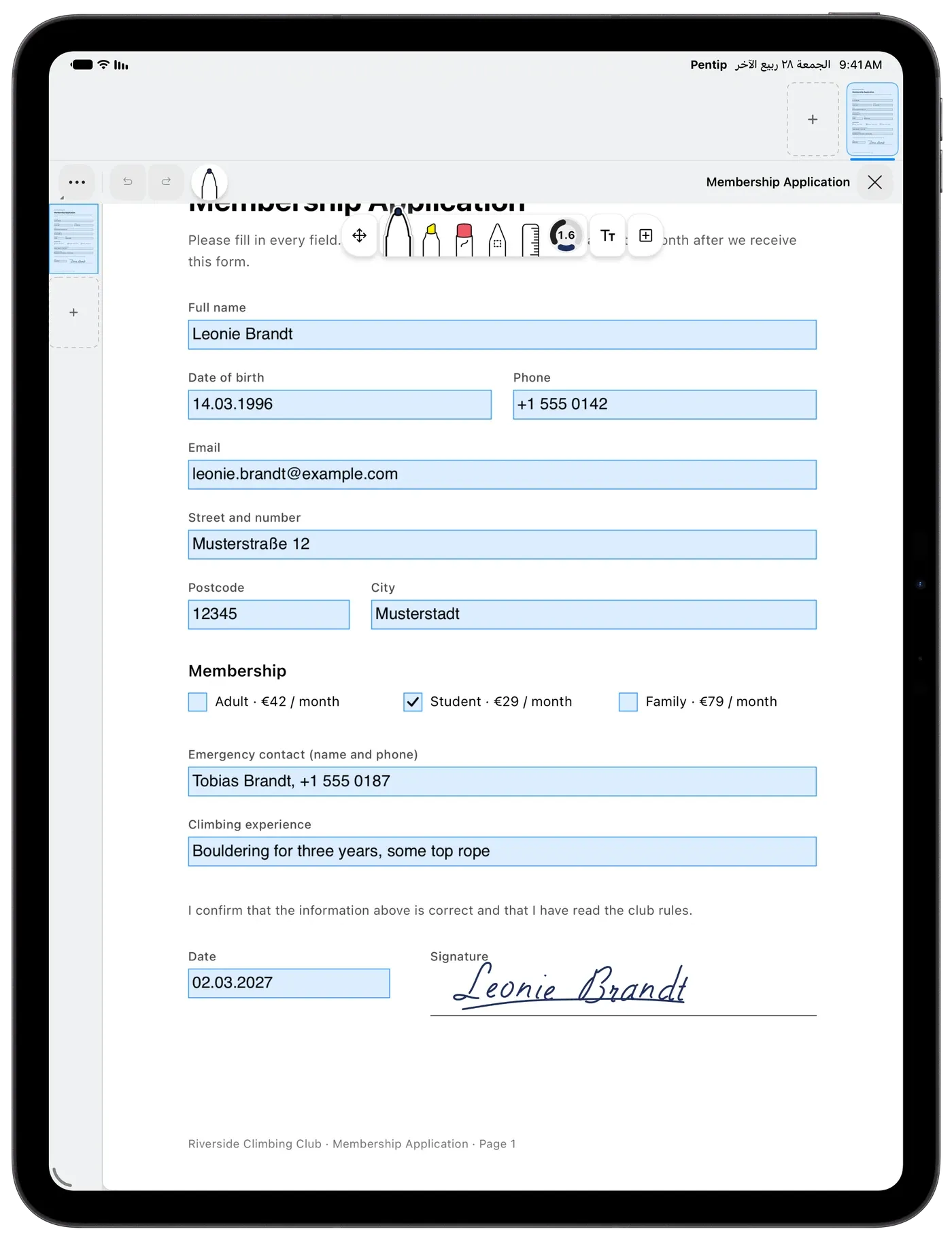
Task: Select the yellow highlighter tool
Action: click(x=431, y=239)
